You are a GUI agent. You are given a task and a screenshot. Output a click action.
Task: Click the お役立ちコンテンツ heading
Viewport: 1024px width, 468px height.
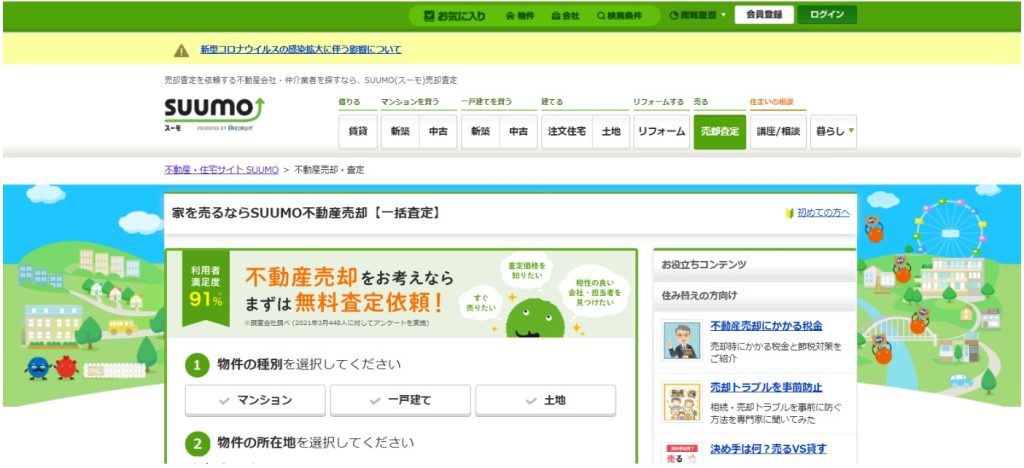(x=703, y=265)
